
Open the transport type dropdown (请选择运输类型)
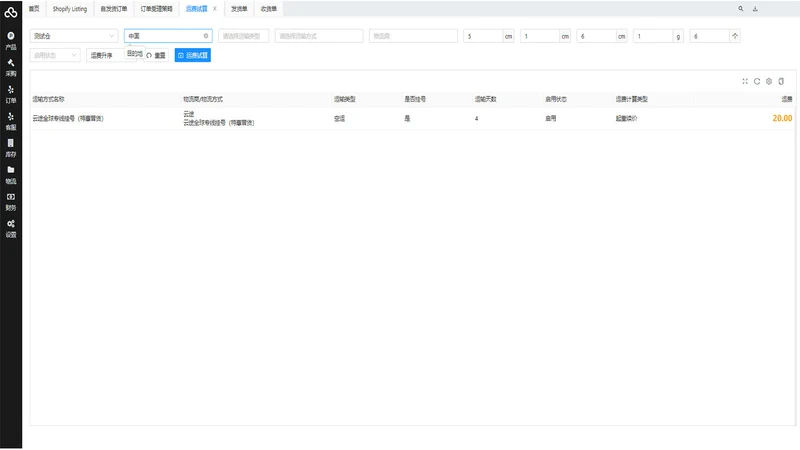(243, 36)
